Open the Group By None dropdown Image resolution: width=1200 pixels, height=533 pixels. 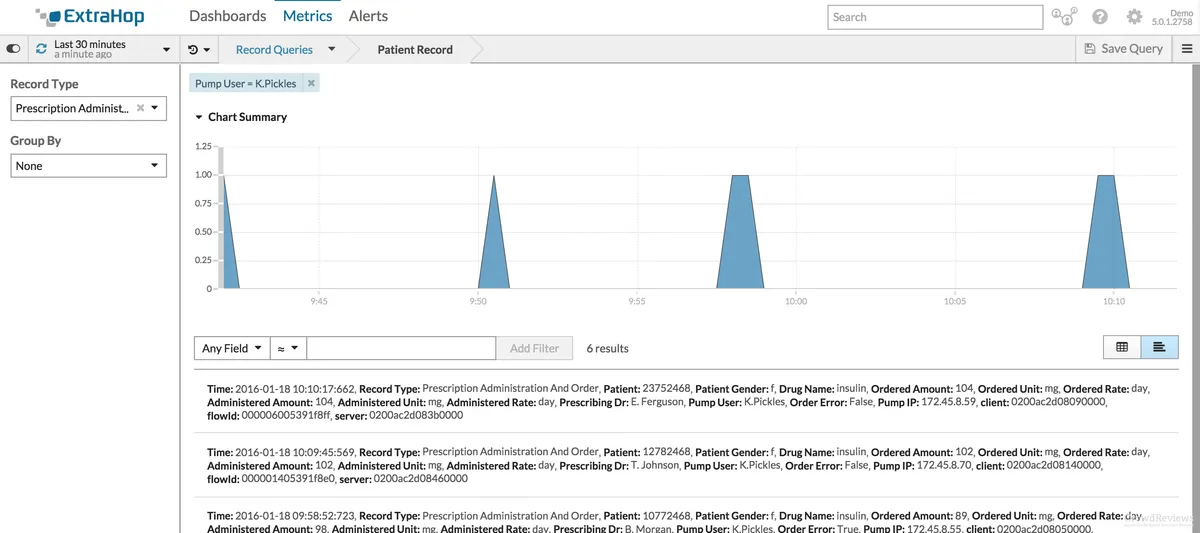pyautogui.click(x=88, y=166)
